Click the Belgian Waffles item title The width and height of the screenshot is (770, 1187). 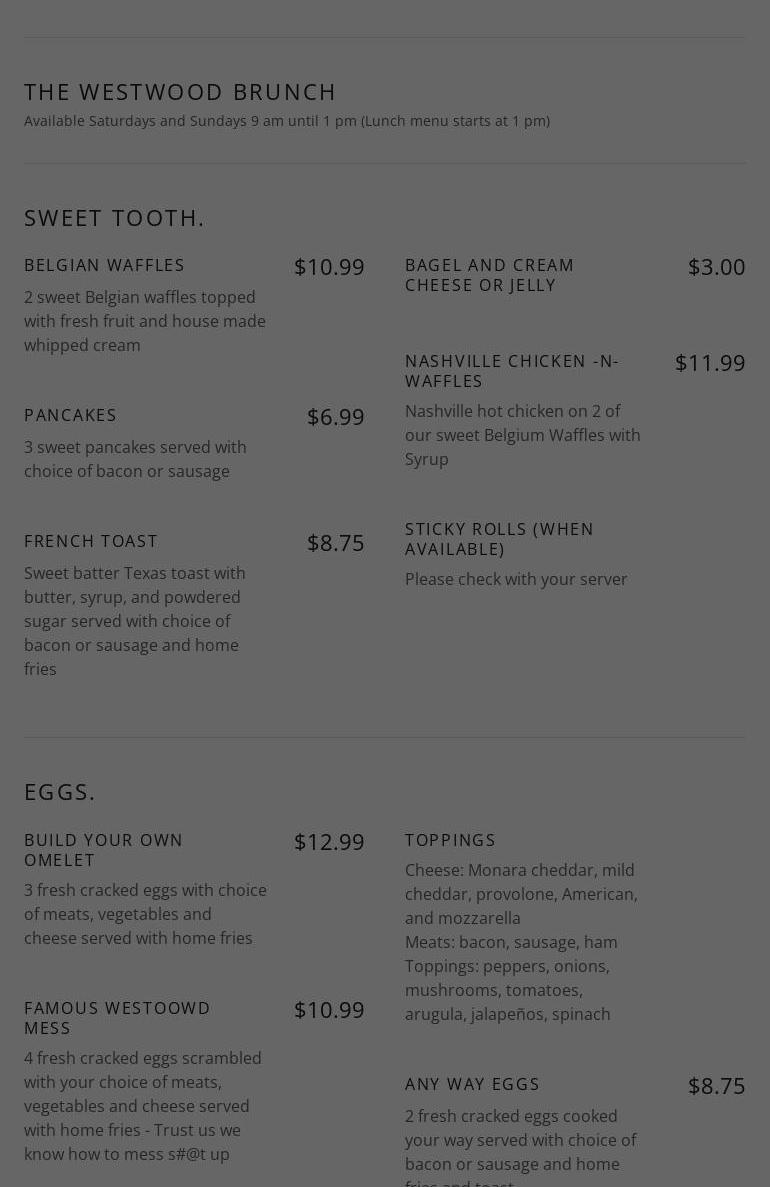(x=105, y=265)
